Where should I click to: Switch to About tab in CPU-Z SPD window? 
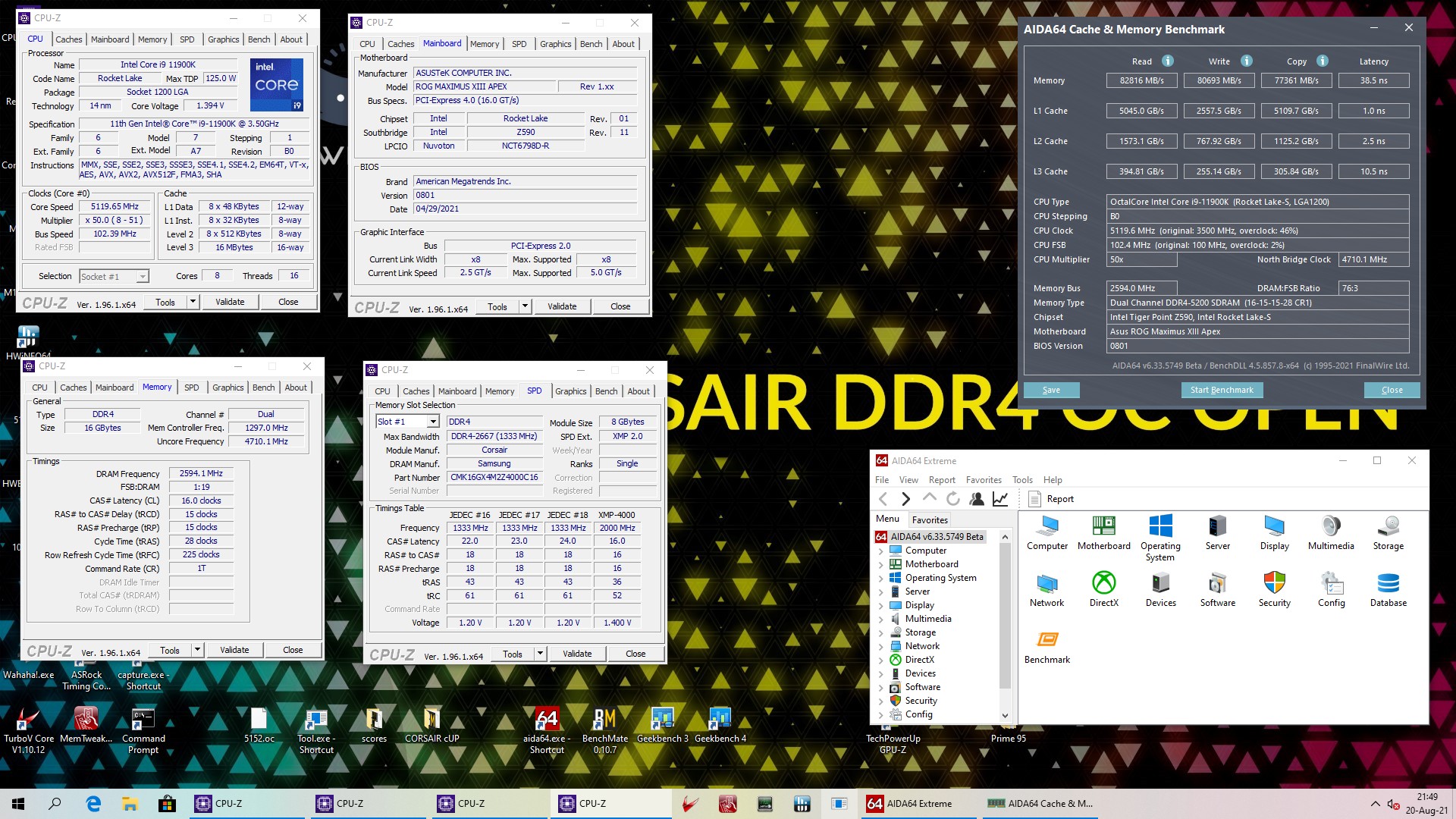tap(639, 391)
